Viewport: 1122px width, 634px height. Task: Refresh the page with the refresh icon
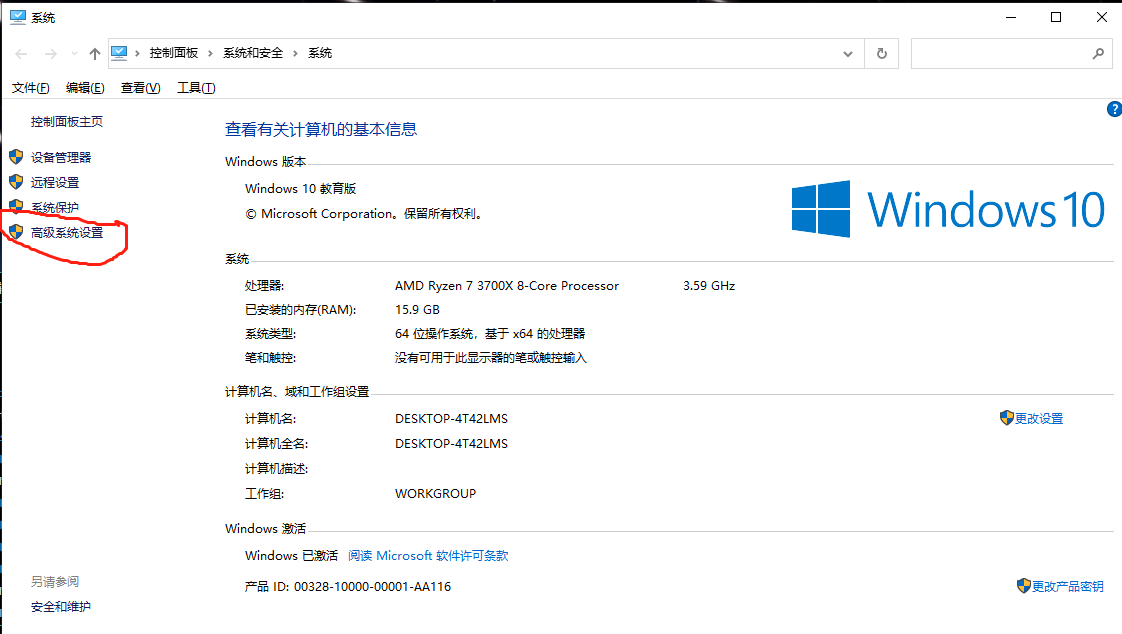[881, 53]
